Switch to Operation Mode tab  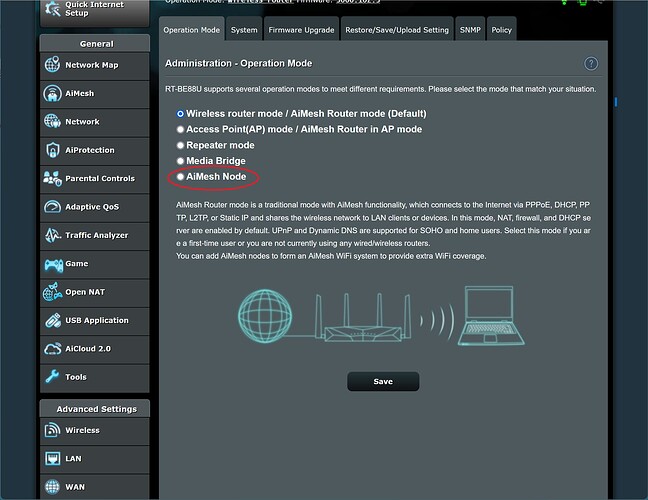[x=192, y=30]
